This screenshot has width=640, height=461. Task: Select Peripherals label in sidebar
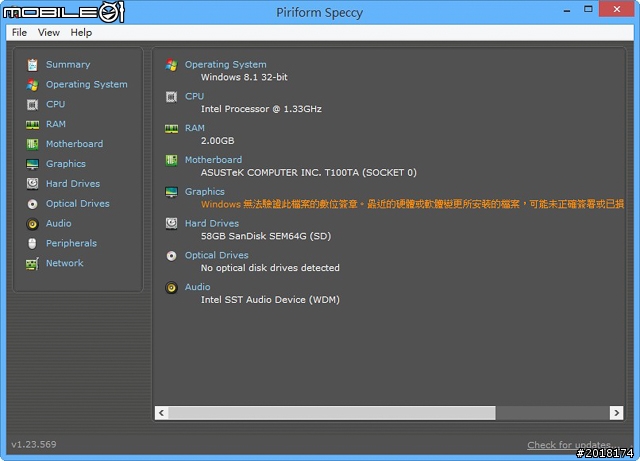pos(71,243)
